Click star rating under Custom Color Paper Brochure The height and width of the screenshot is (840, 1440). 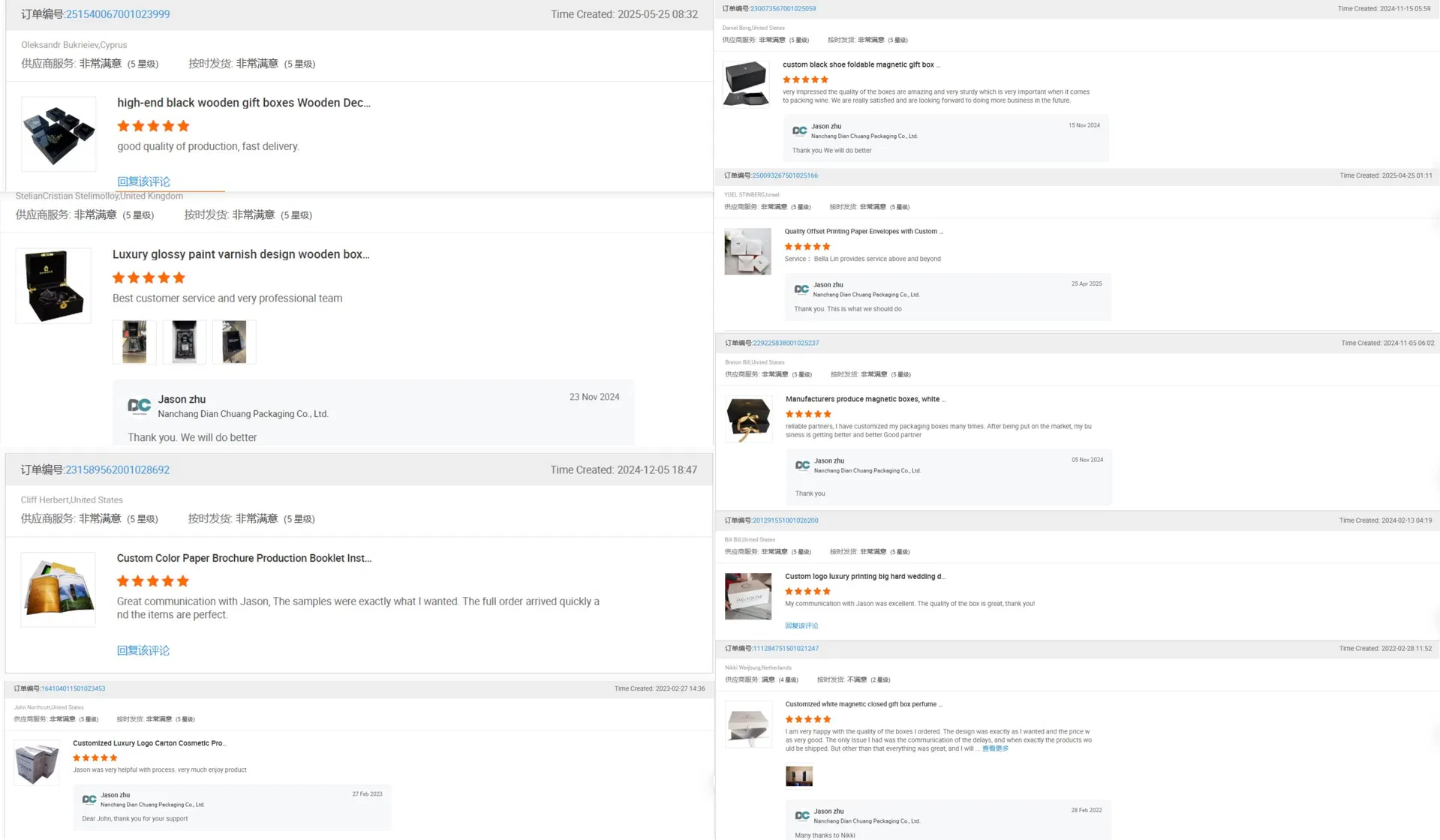coord(152,581)
